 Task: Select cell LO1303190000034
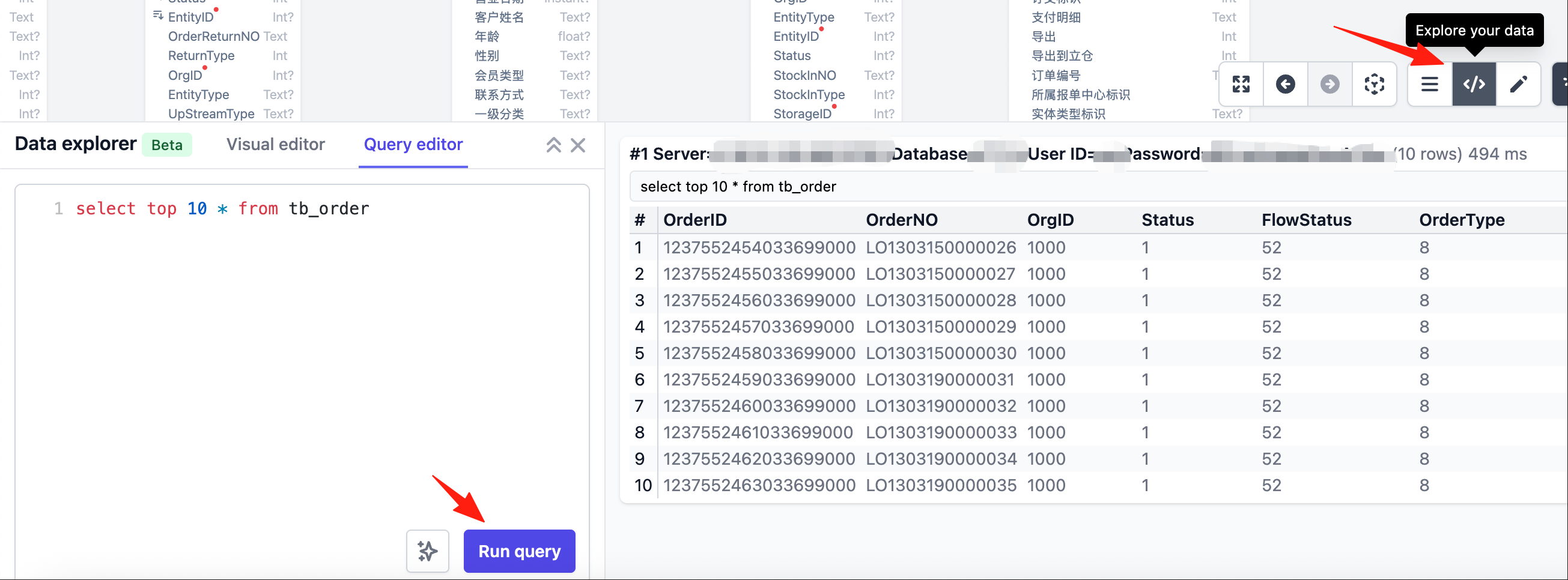tap(940, 459)
